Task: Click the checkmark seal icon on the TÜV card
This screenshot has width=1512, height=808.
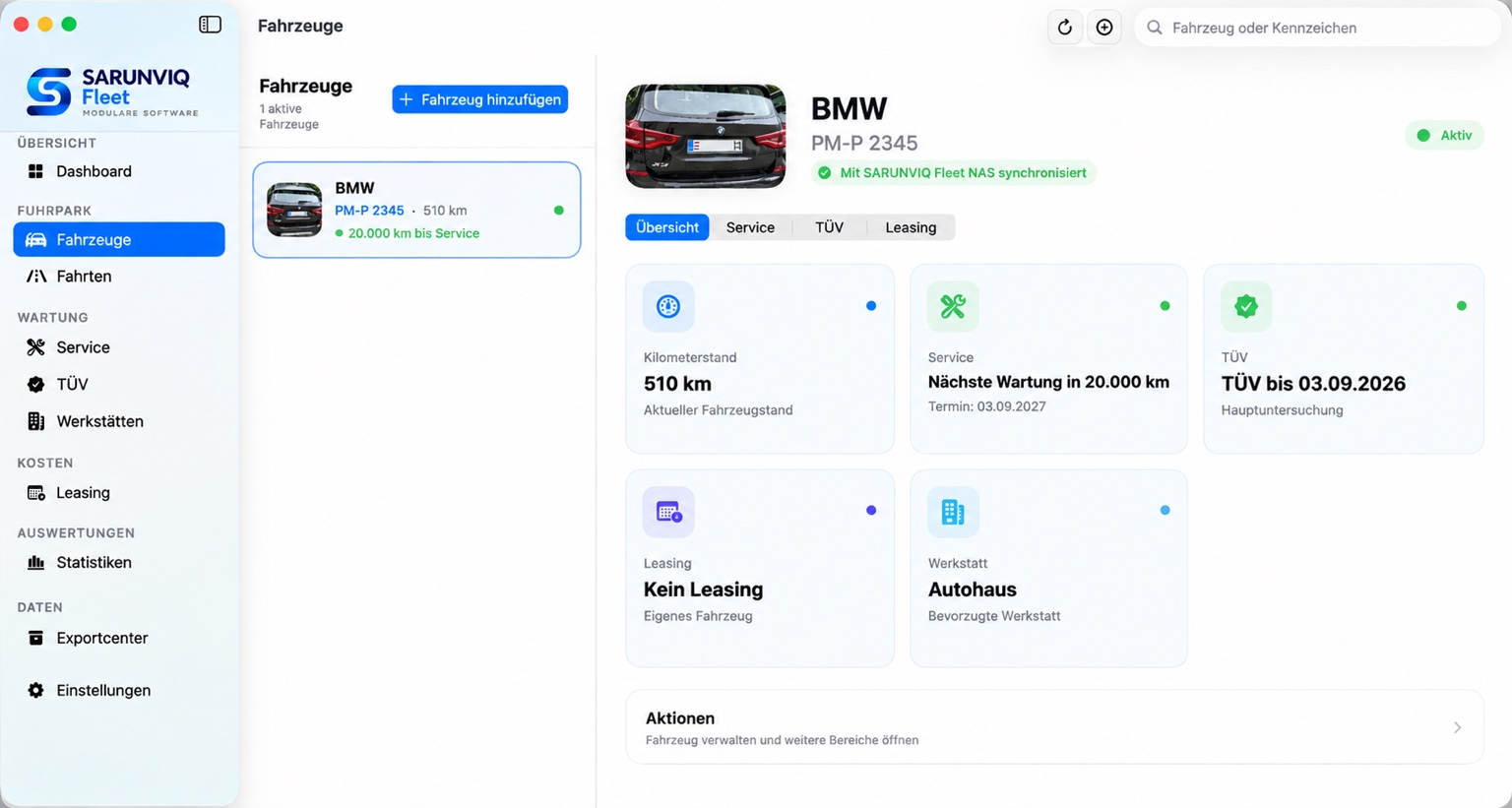Action: (1246, 307)
